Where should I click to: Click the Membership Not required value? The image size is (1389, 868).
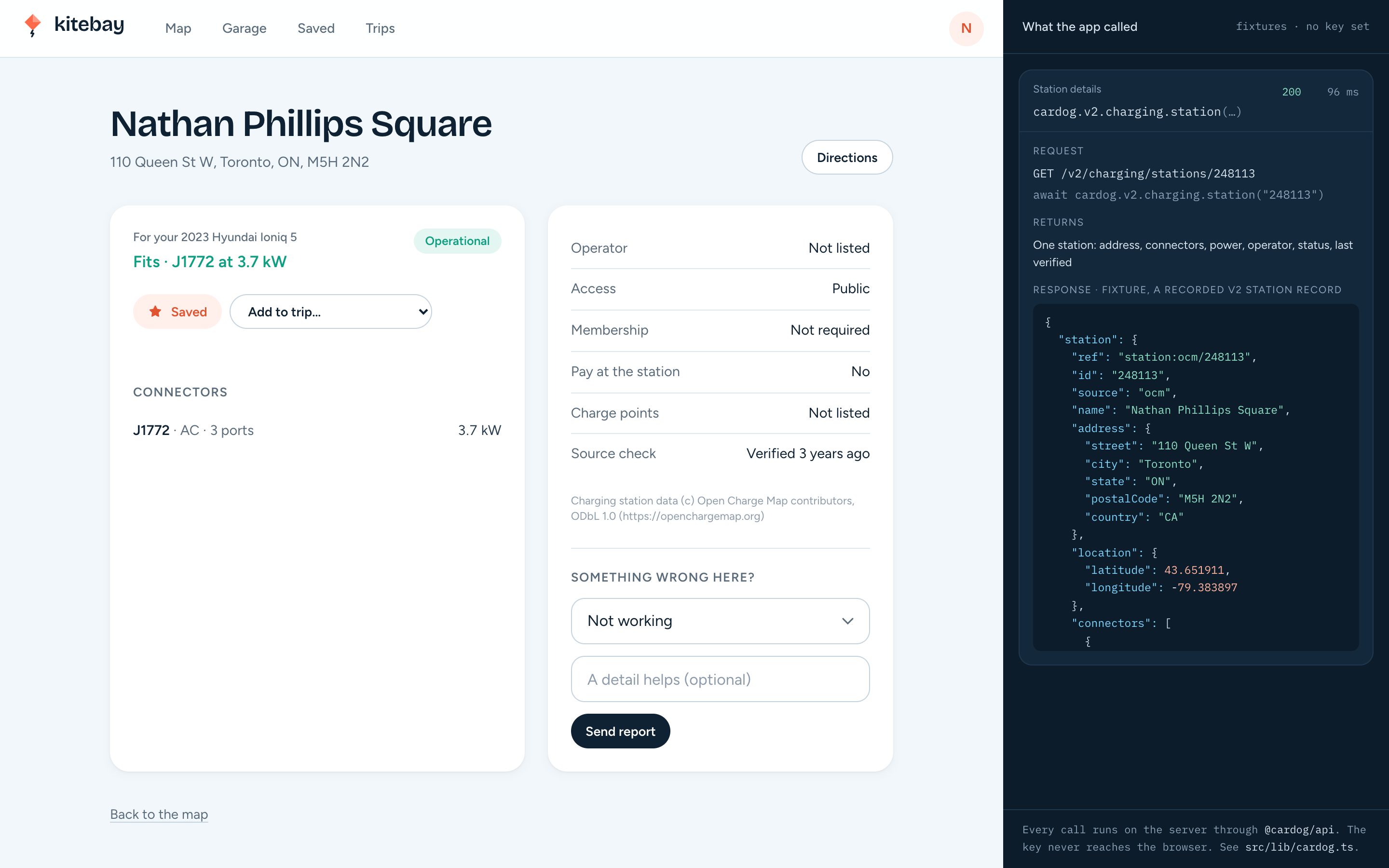(830, 330)
